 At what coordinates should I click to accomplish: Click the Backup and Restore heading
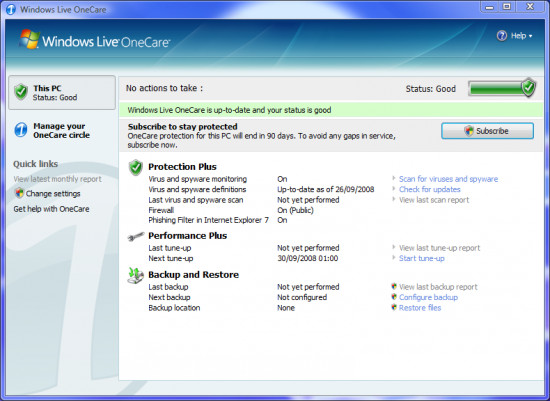(x=194, y=275)
